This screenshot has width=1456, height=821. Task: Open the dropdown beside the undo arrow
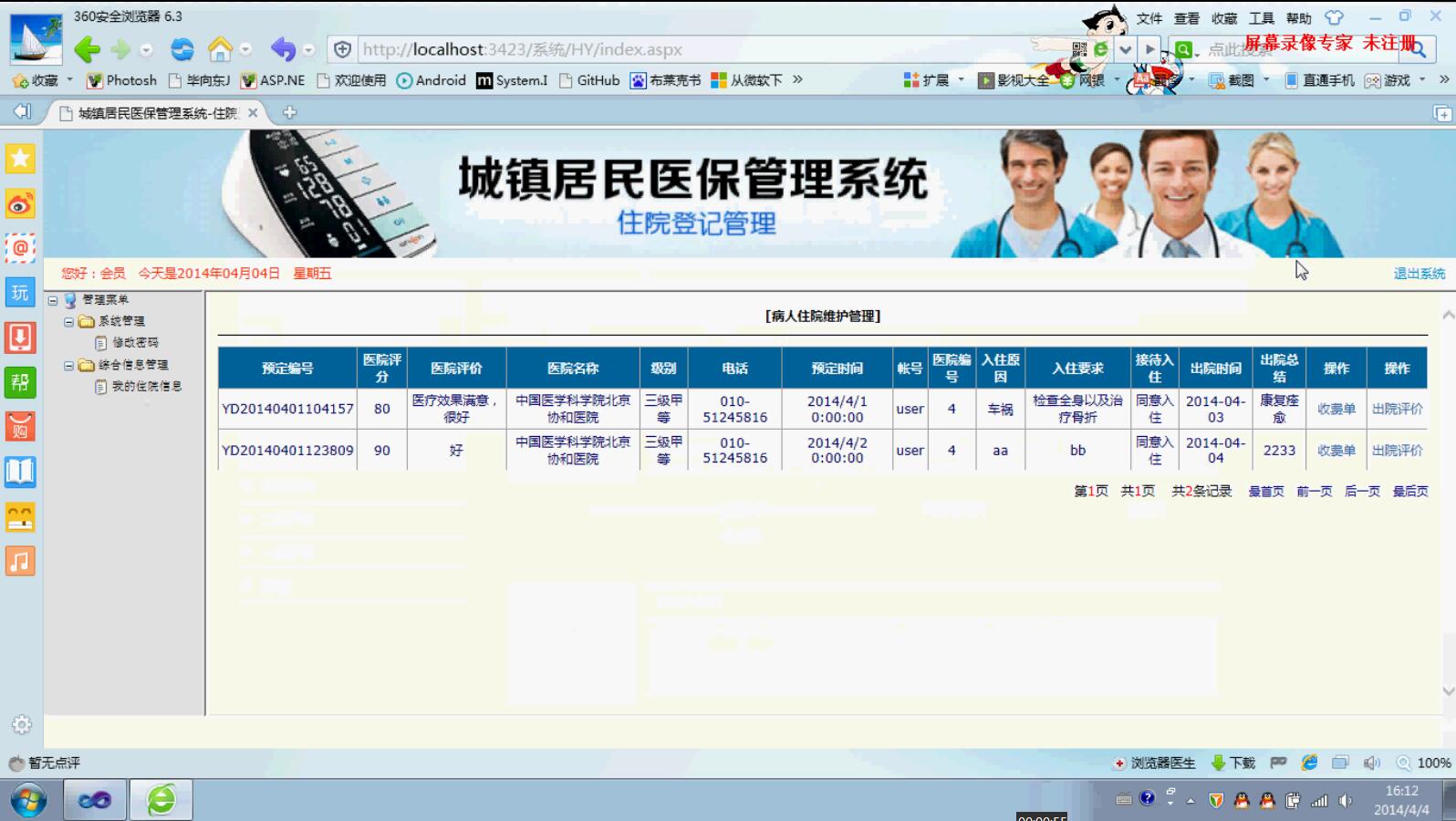click(308, 49)
